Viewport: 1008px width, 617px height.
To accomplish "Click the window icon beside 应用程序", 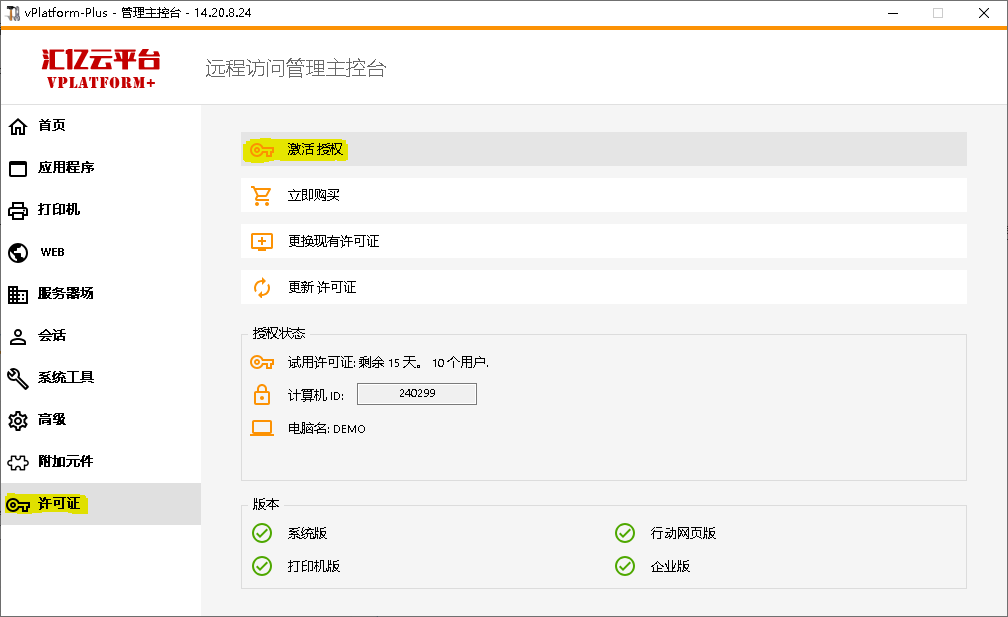I will 18,168.
